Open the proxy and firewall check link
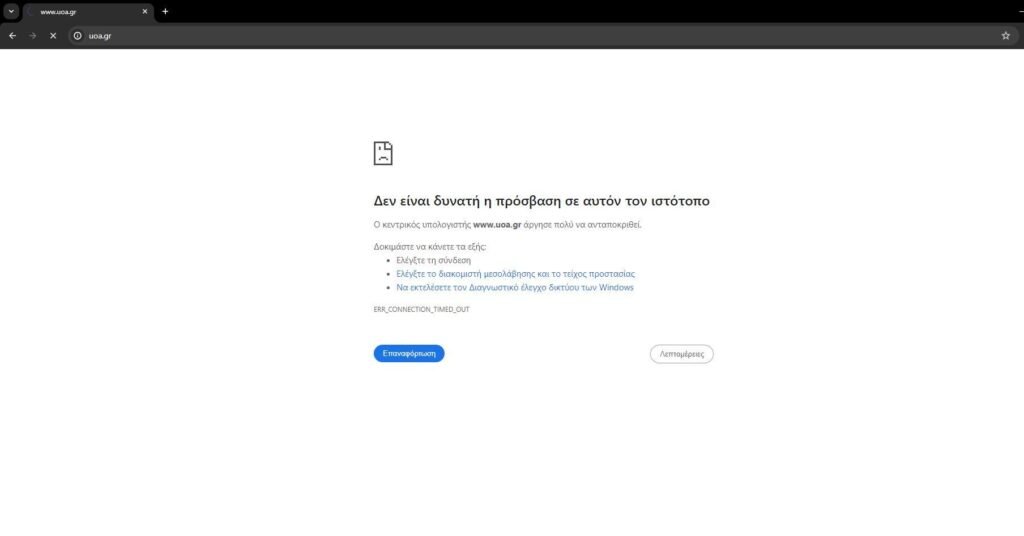 (x=515, y=273)
